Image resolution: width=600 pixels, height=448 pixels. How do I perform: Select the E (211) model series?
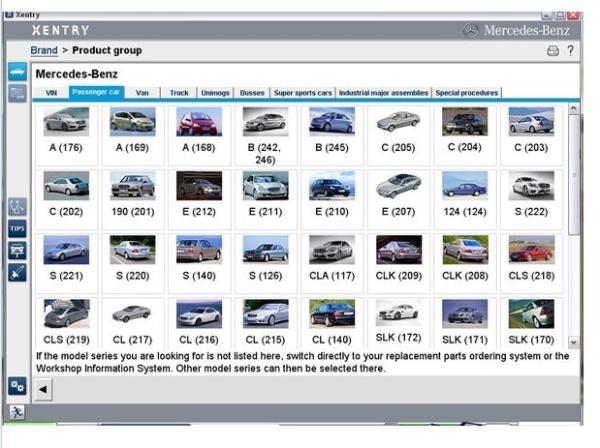[266, 199]
